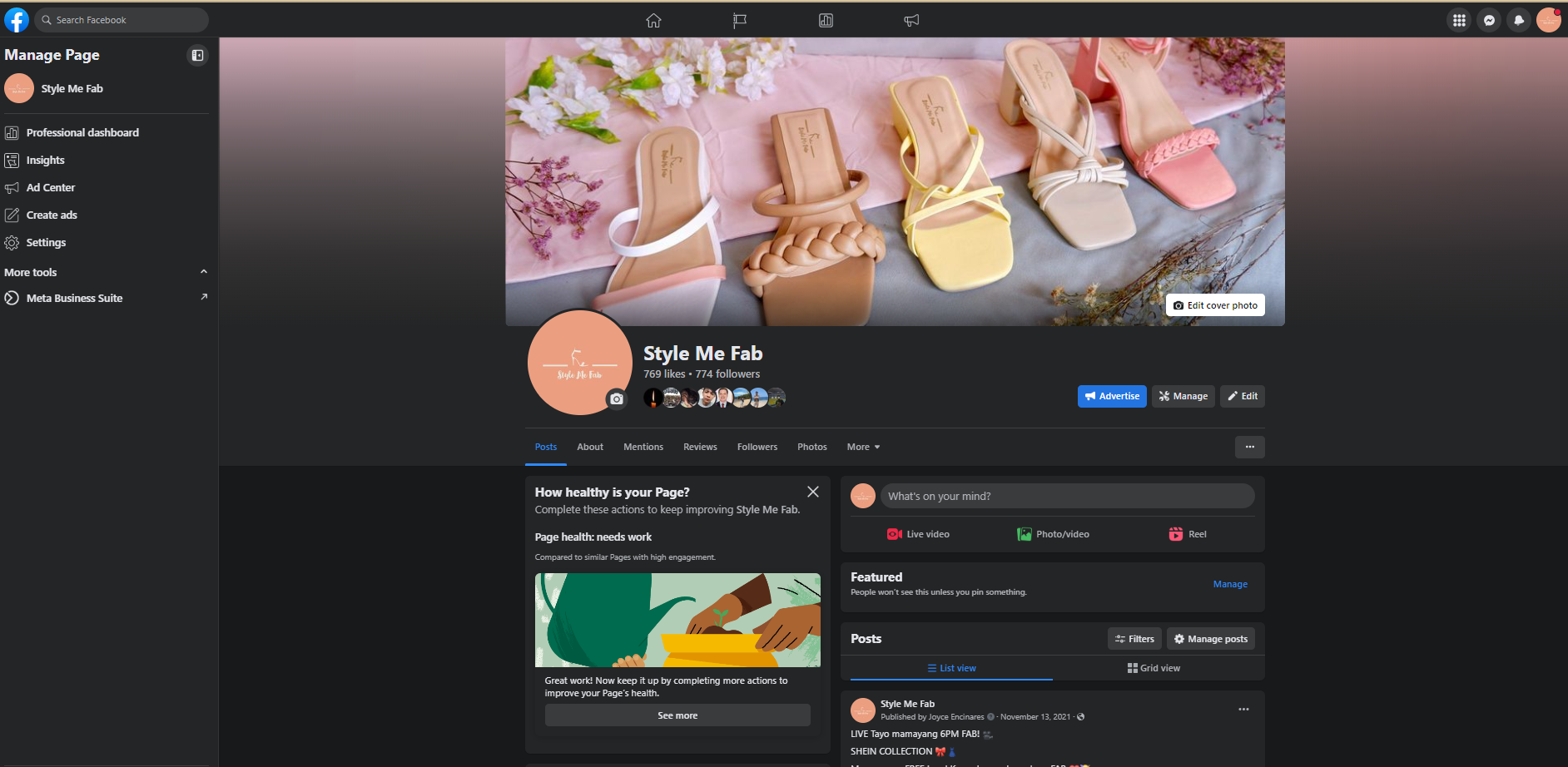Create a Reel
The image size is (1568, 767).
pos(1188,534)
